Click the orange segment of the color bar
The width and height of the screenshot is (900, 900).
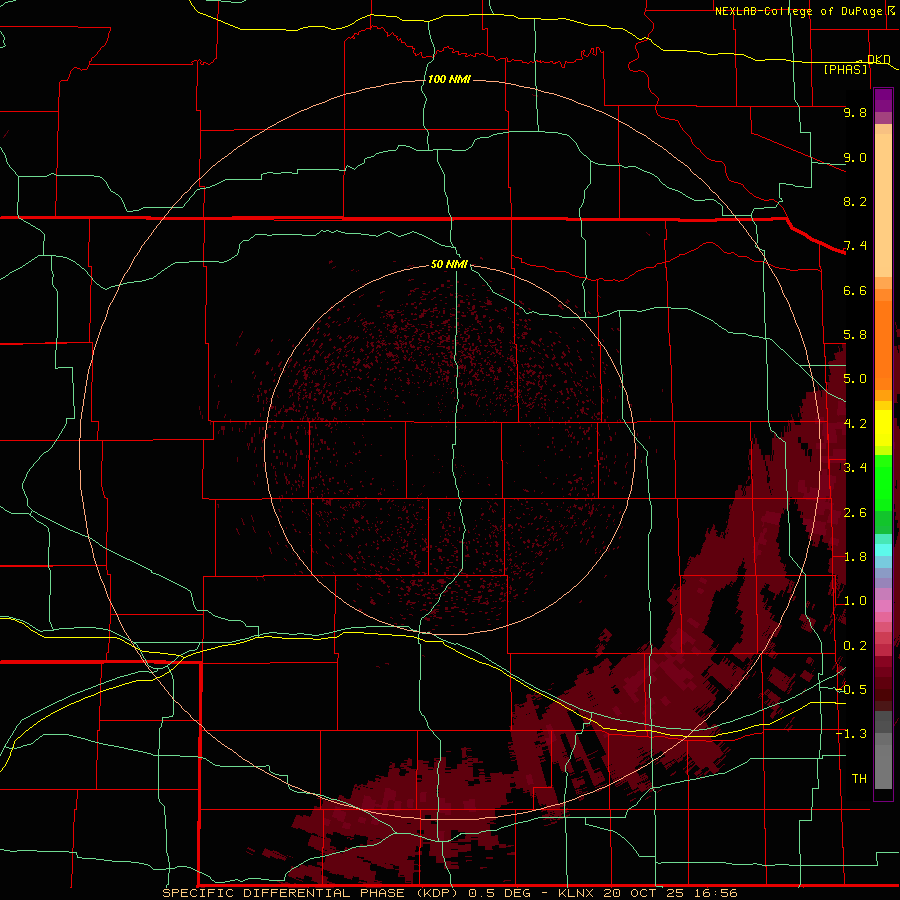[x=883, y=345]
